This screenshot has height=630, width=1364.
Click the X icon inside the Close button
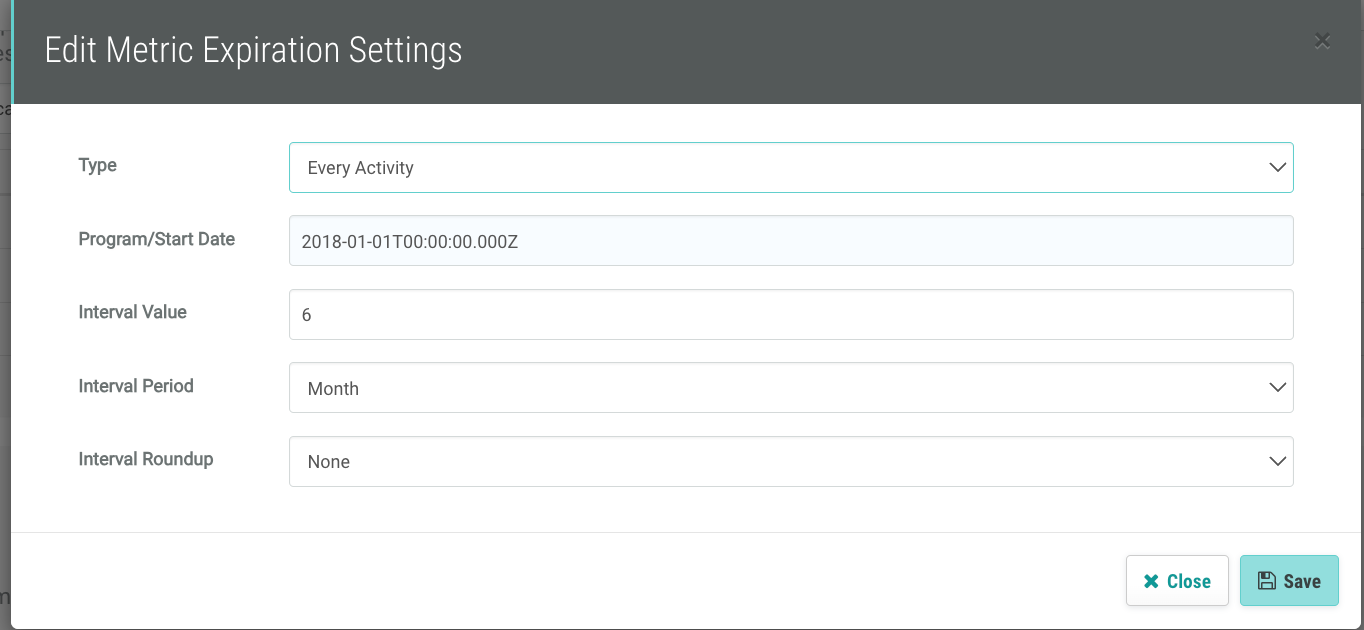tap(1151, 581)
